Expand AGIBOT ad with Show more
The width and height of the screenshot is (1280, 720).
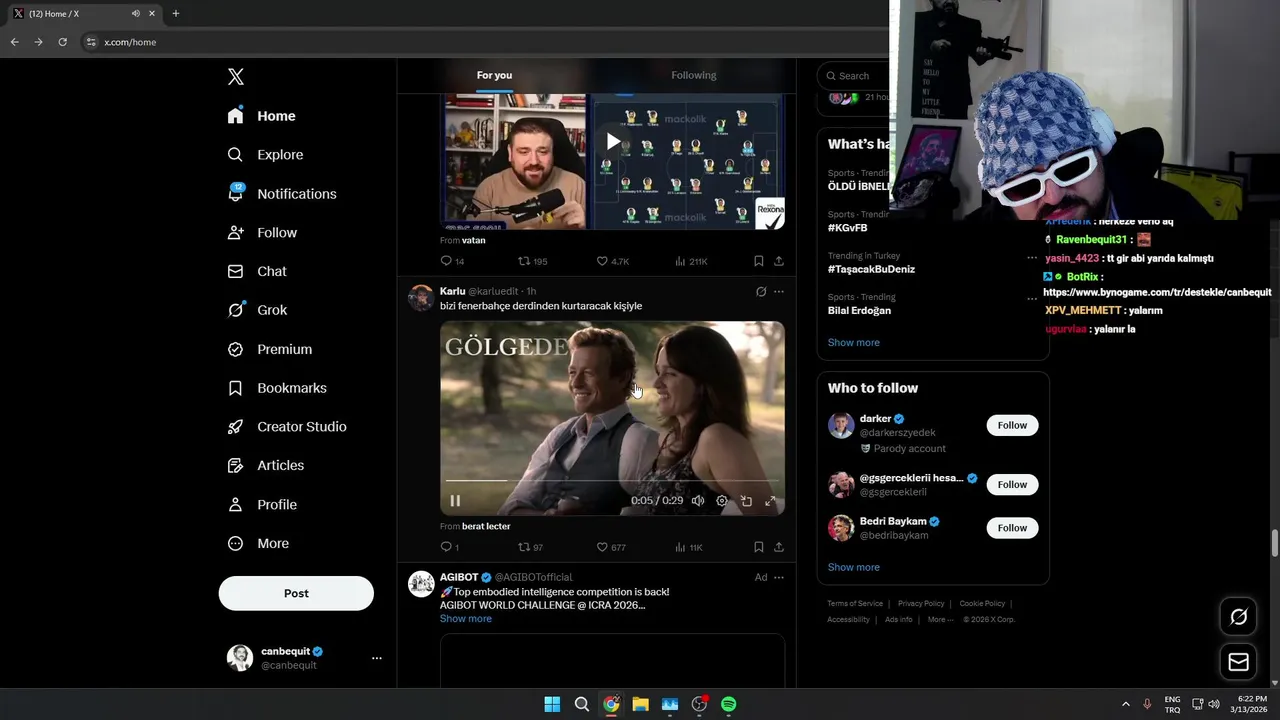click(466, 619)
